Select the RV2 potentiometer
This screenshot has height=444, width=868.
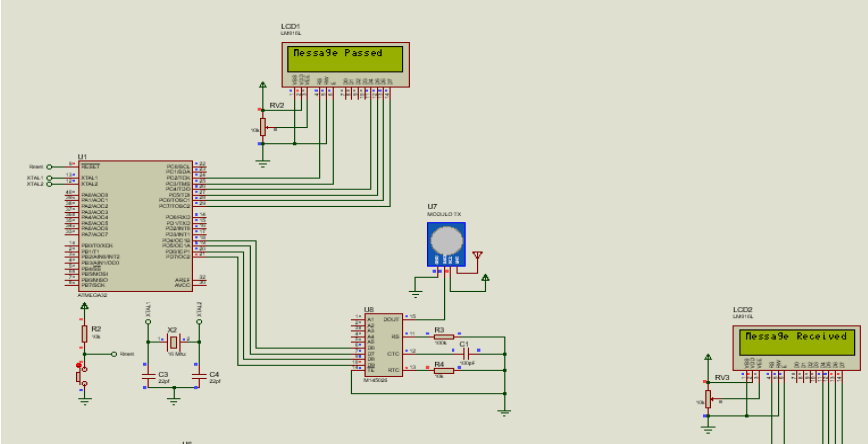[x=263, y=127]
